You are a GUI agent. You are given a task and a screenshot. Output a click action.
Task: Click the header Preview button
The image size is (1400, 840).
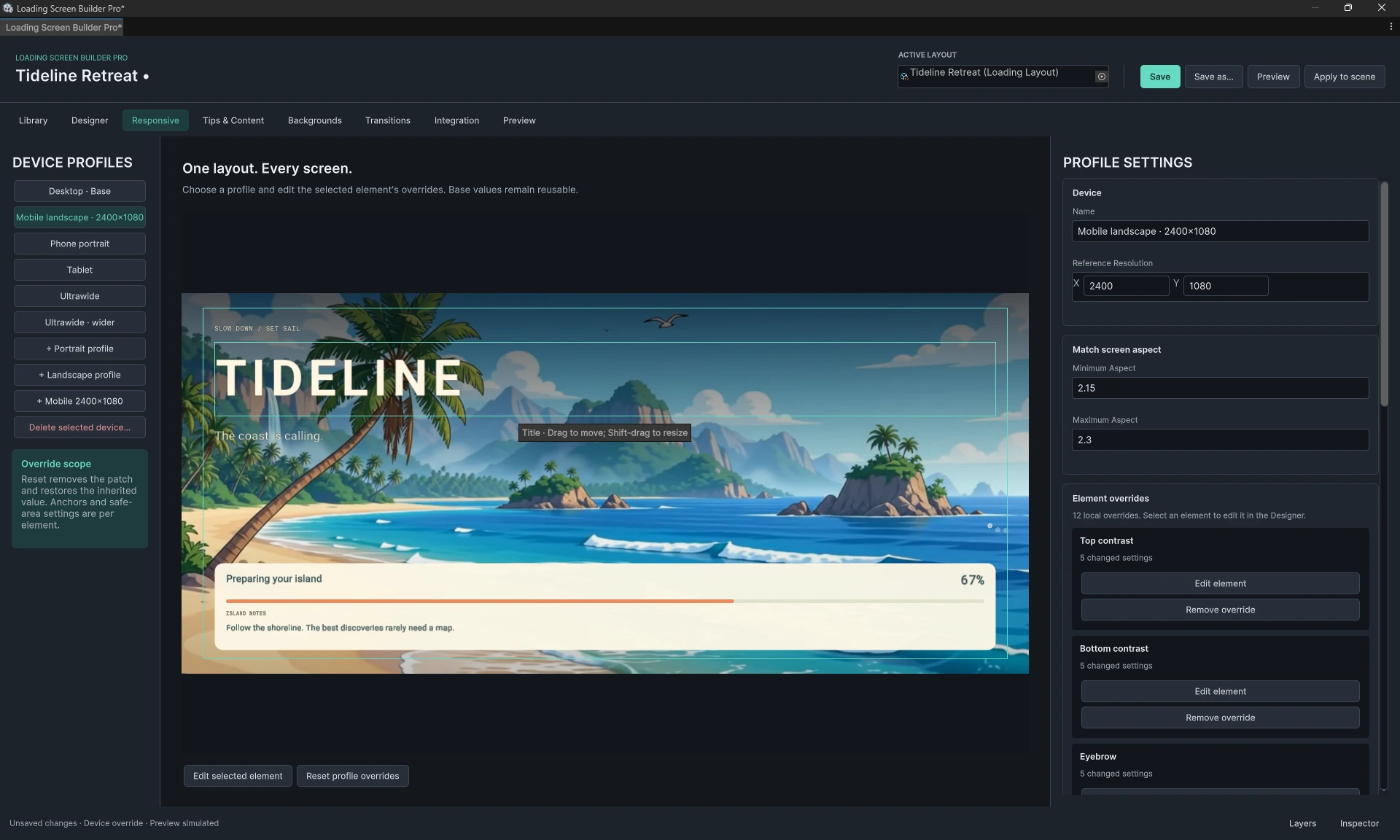(x=1273, y=77)
